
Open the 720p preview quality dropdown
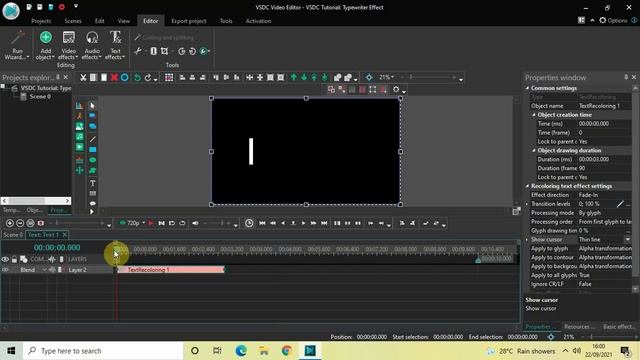pos(143,223)
